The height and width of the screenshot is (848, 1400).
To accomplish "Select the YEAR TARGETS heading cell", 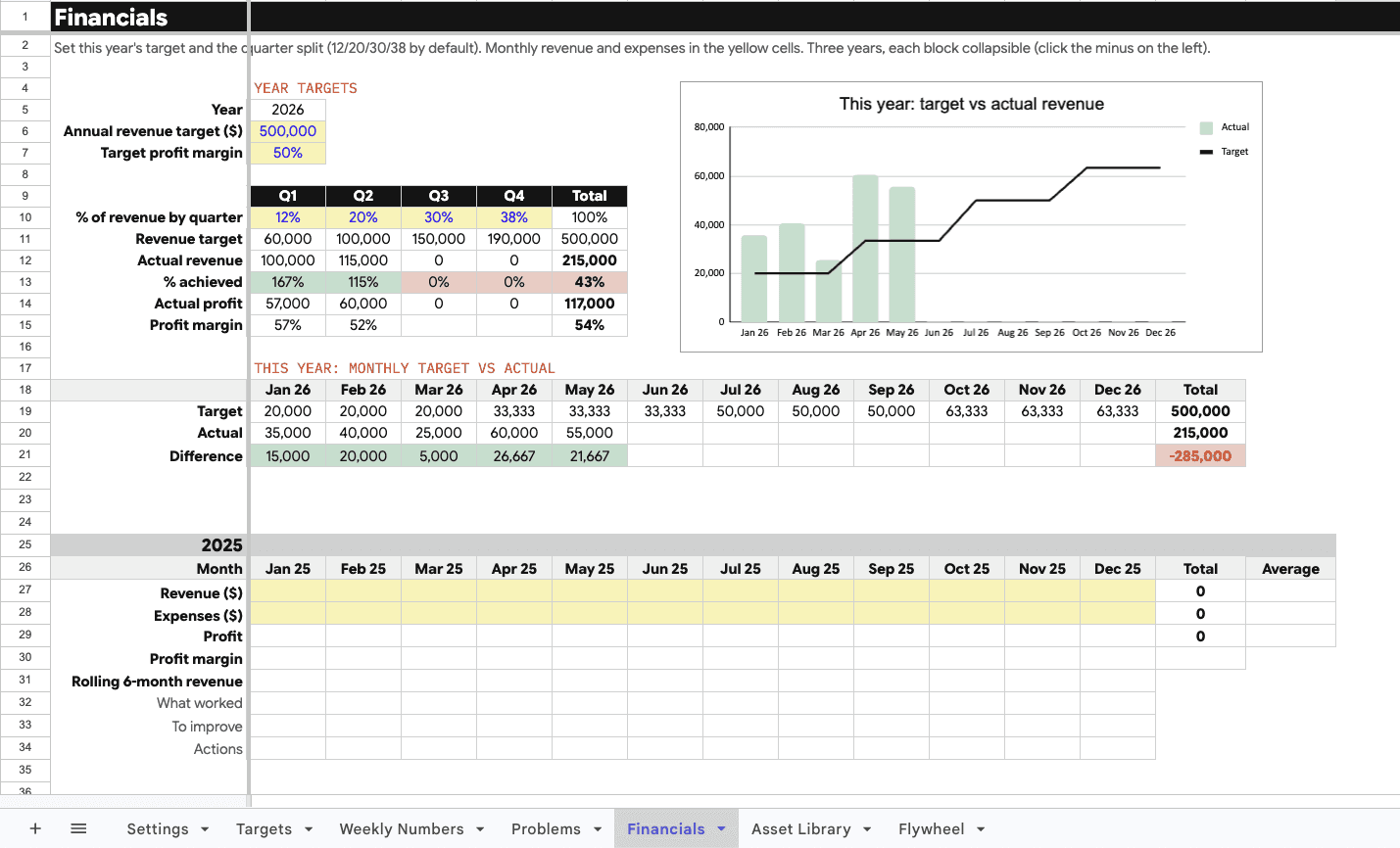I will [306, 88].
